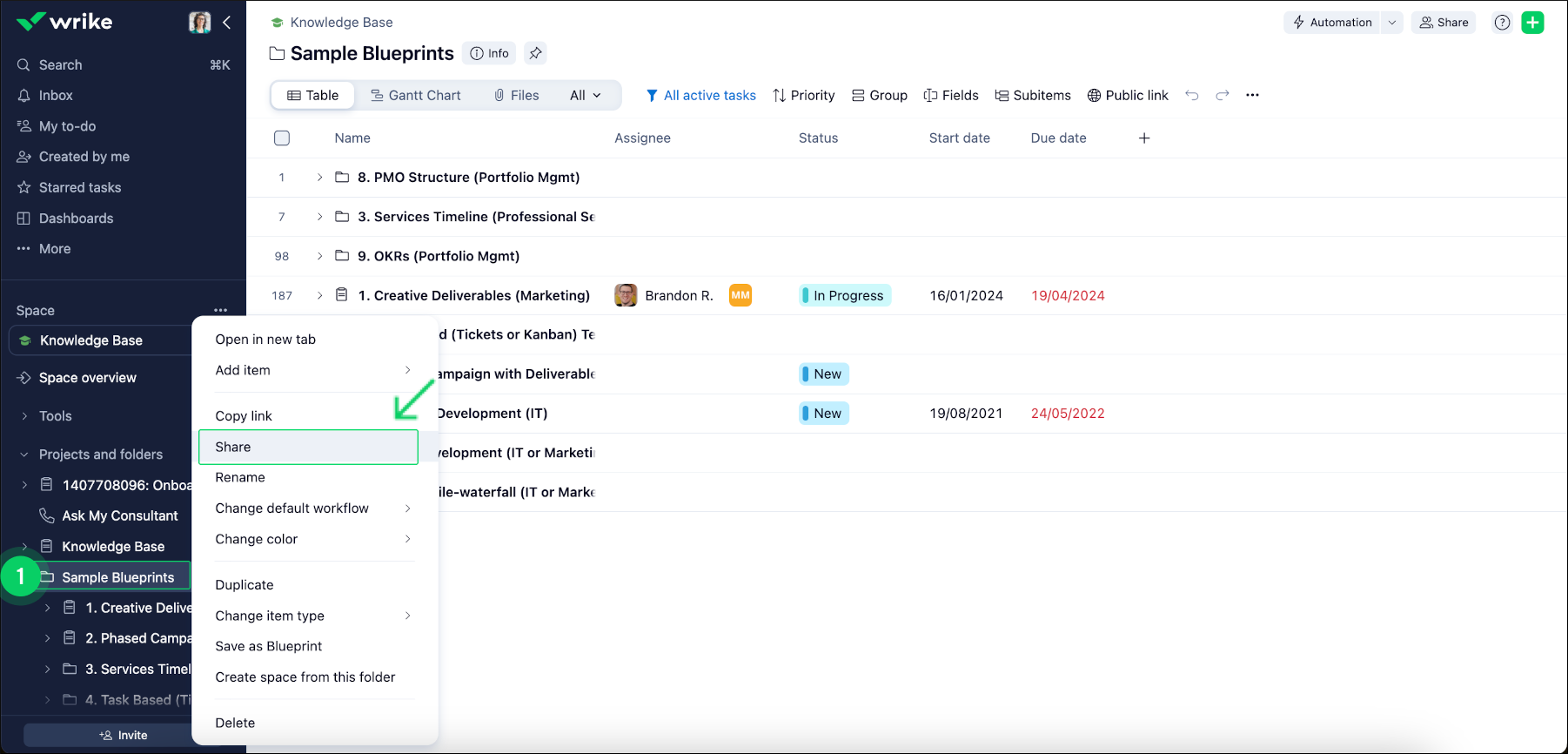The height and width of the screenshot is (754, 1568).
Task: Open the user profile avatar
Action: [x=199, y=23]
